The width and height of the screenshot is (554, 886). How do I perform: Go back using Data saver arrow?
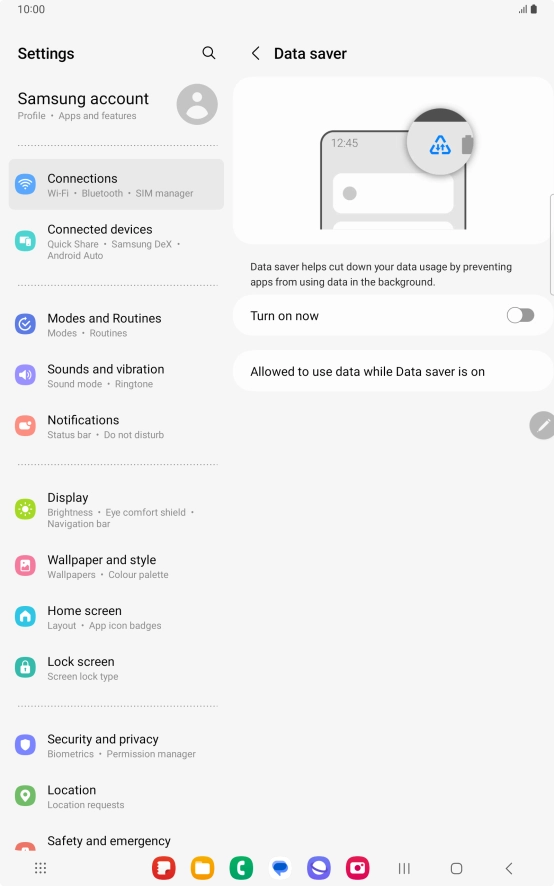tap(256, 53)
